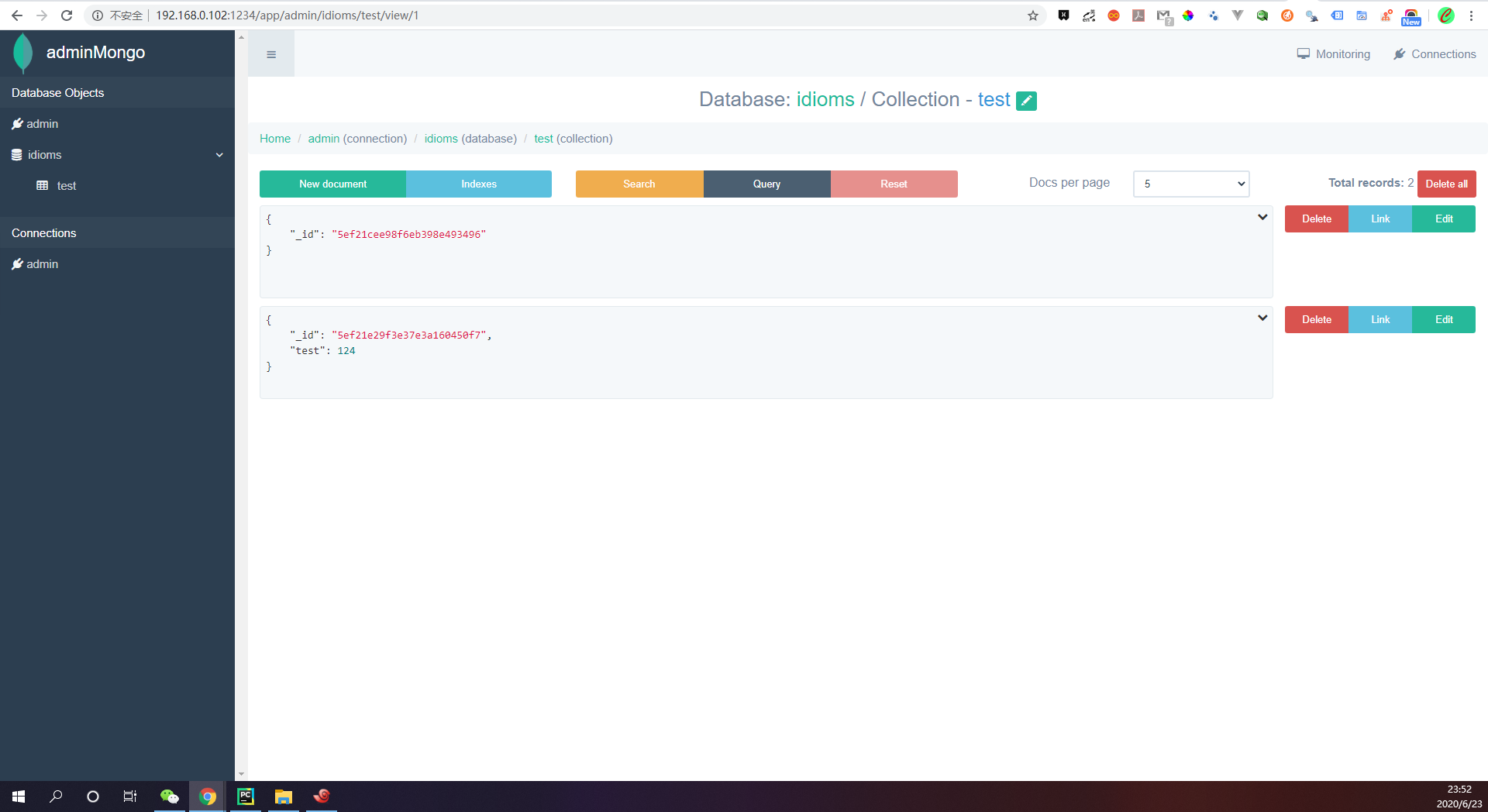Click the _id value 5ef21e29f3e37e3a160450f7

pyautogui.click(x=408, y=335)
